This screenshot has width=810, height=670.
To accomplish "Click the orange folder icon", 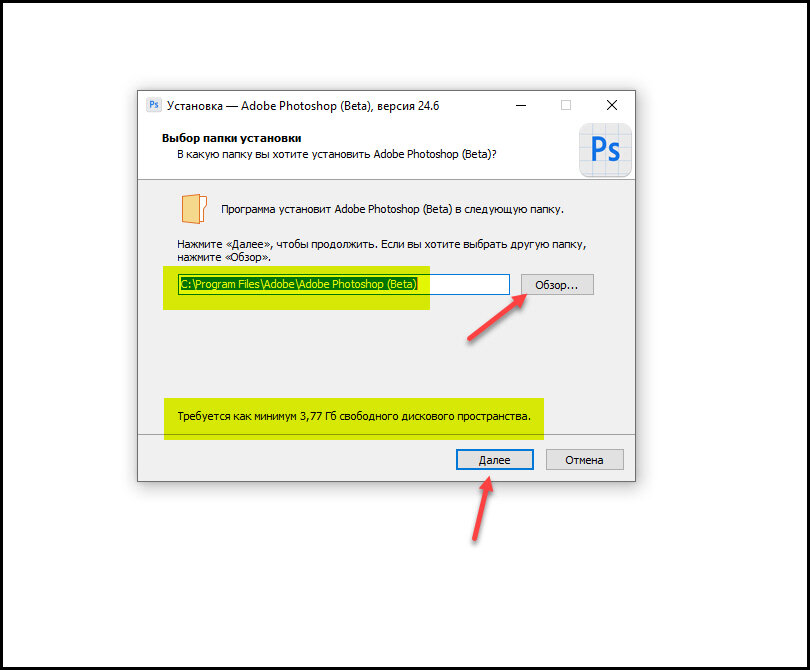I will pyautogui.click(x=194, y=209).
